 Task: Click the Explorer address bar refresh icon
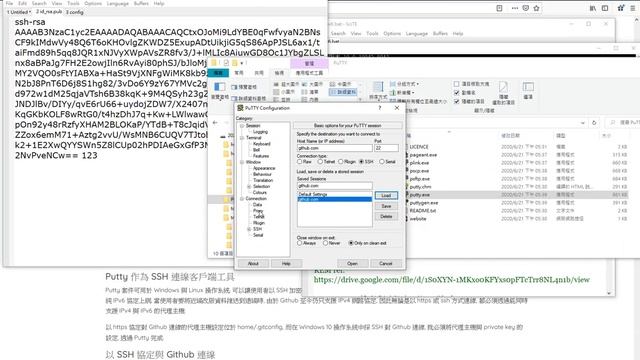coord(594,122)
